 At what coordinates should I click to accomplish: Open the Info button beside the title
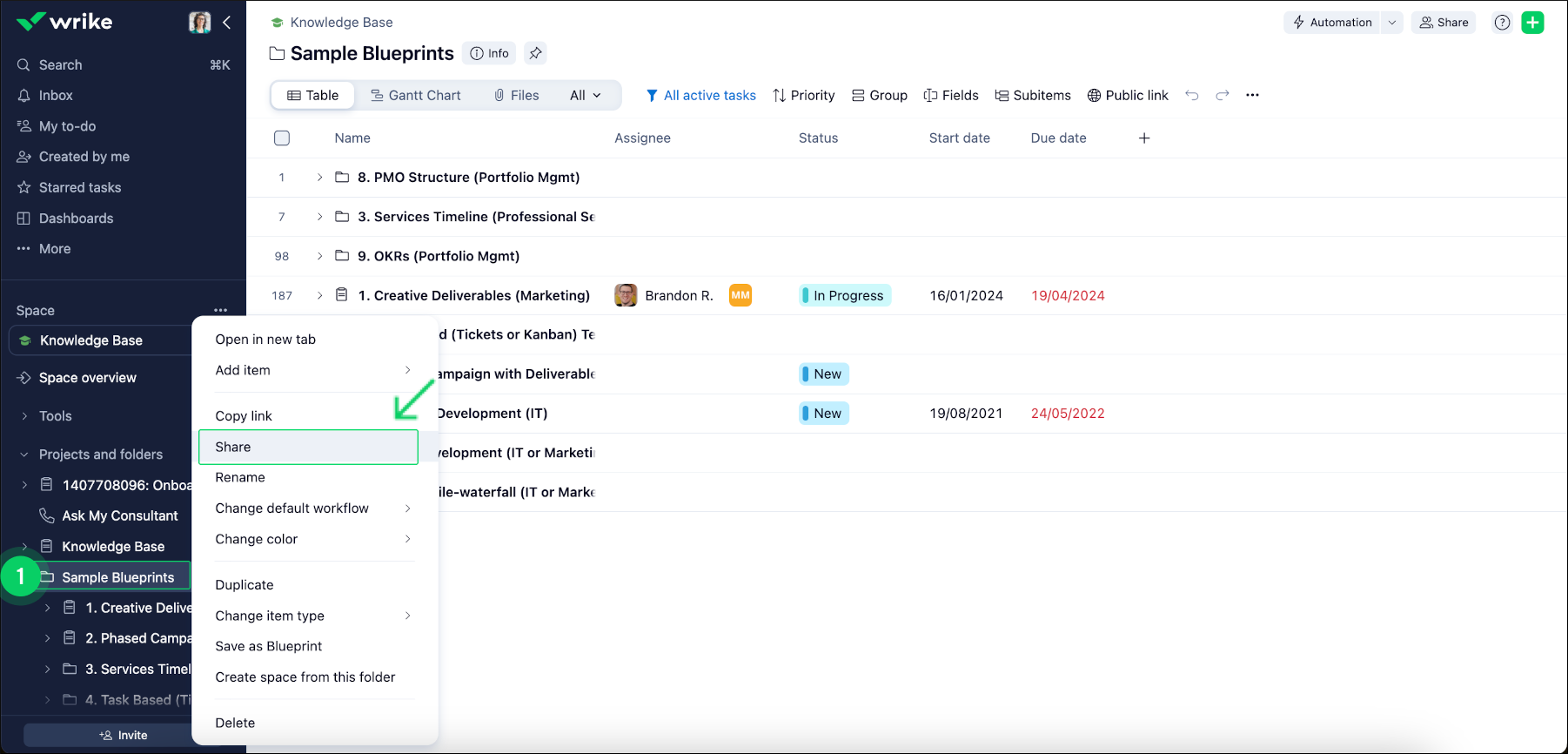click(489, 53)
